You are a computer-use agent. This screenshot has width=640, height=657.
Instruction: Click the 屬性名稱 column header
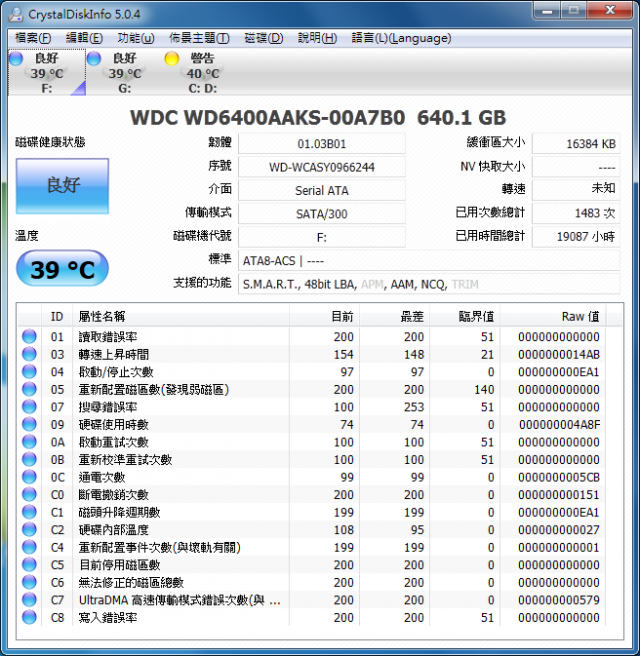(x=181, y=316)
